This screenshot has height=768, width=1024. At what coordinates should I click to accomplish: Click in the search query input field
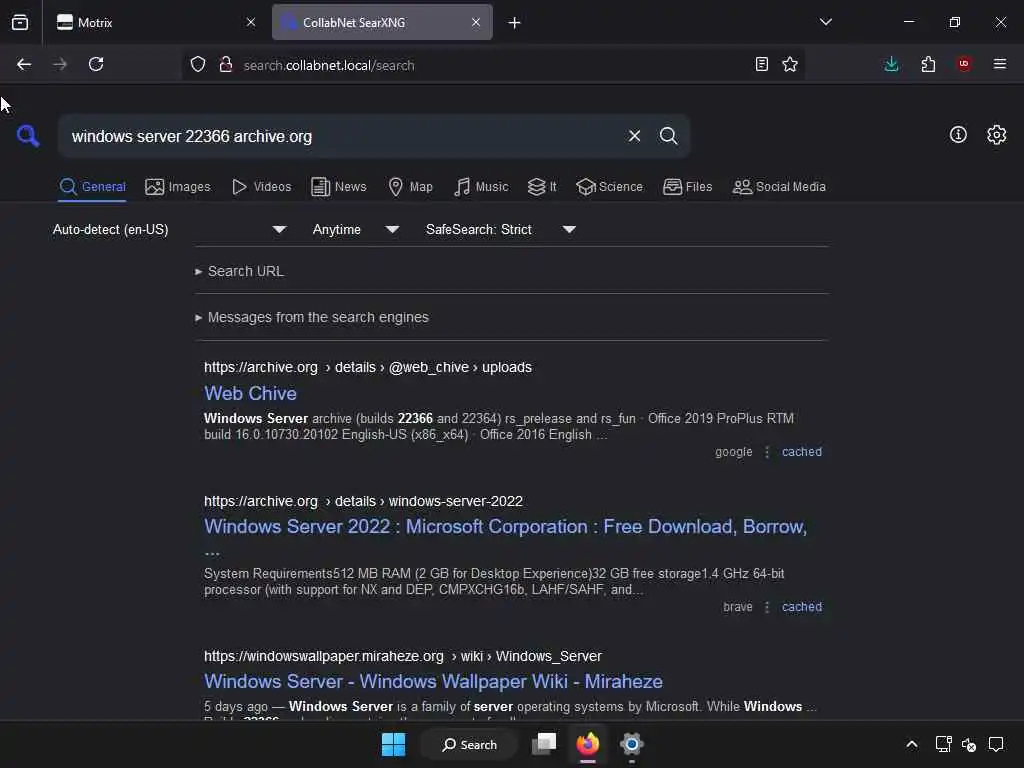click(340, 136)
